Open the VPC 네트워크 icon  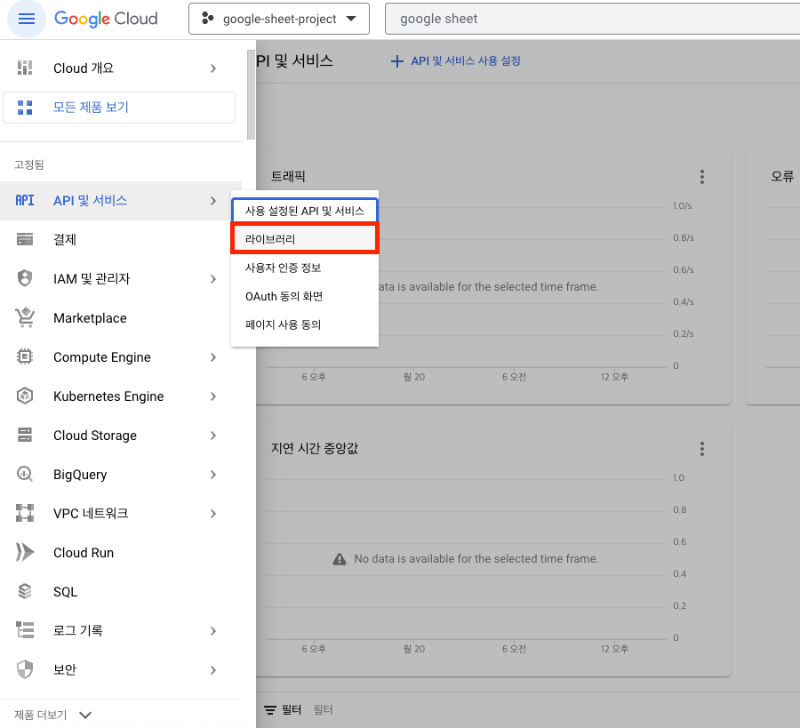[x=28, y=513]
